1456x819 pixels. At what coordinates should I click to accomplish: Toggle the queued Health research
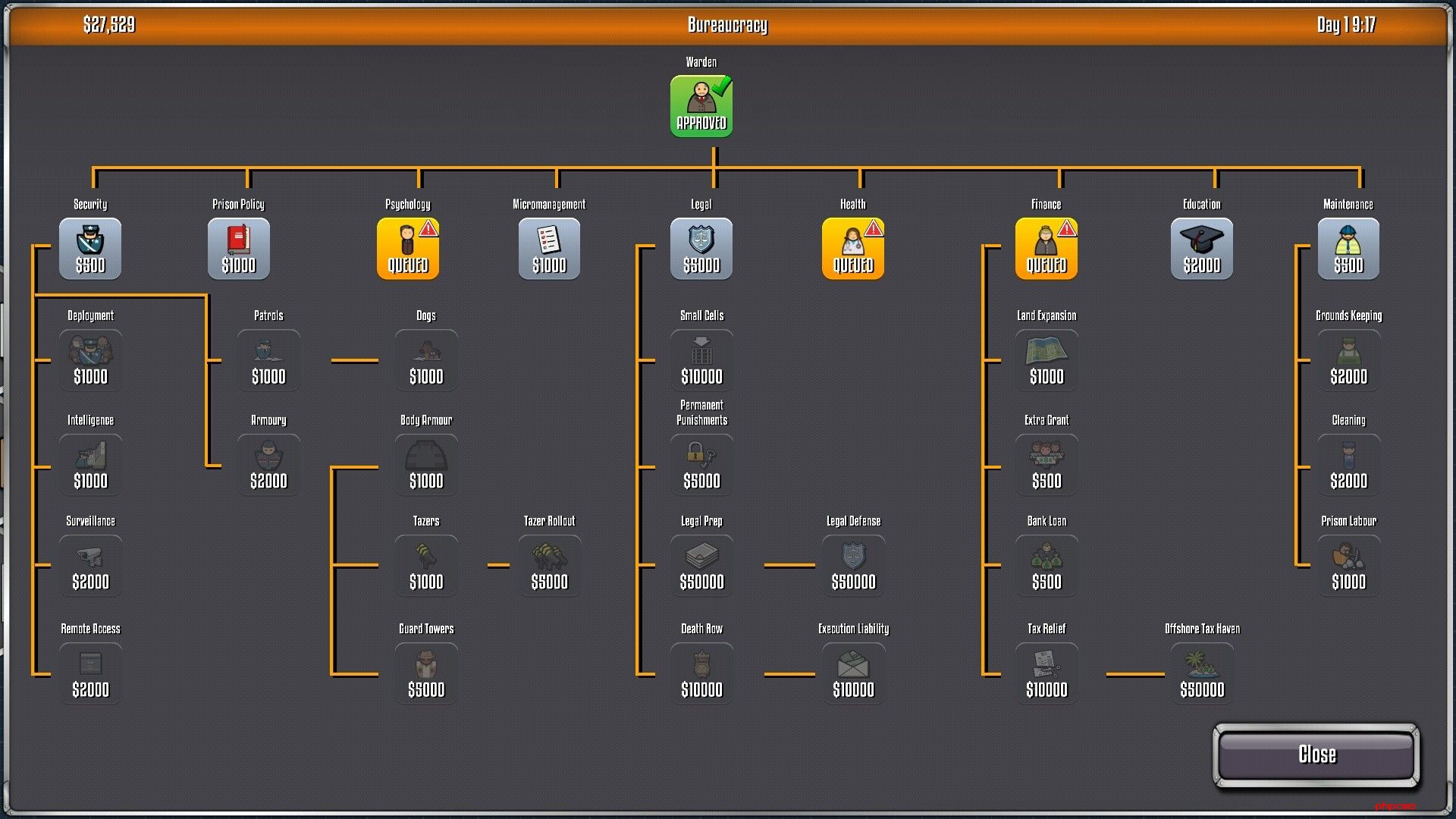(x=853, y=249)
